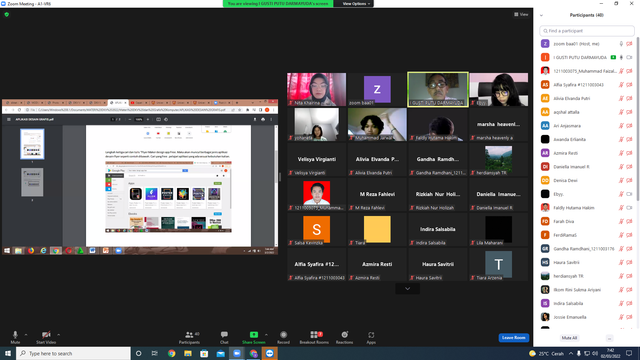Show next page of video gallery
Screen dimensions: 640x360
point(407,289)
